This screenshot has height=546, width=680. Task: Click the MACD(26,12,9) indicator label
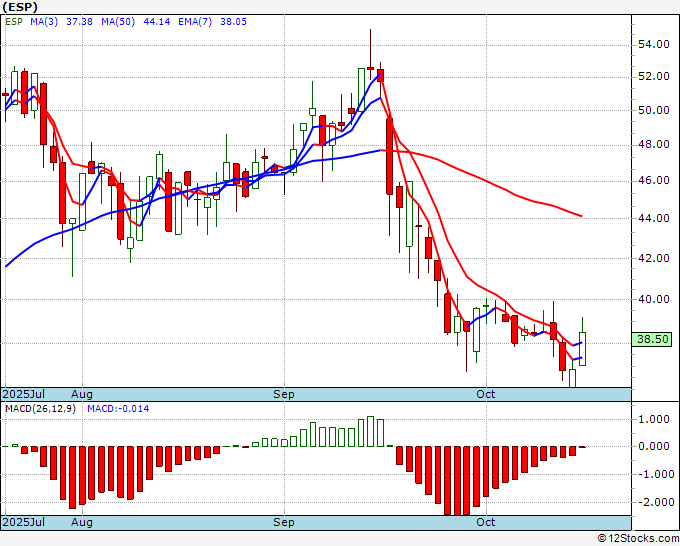(40, 409)
